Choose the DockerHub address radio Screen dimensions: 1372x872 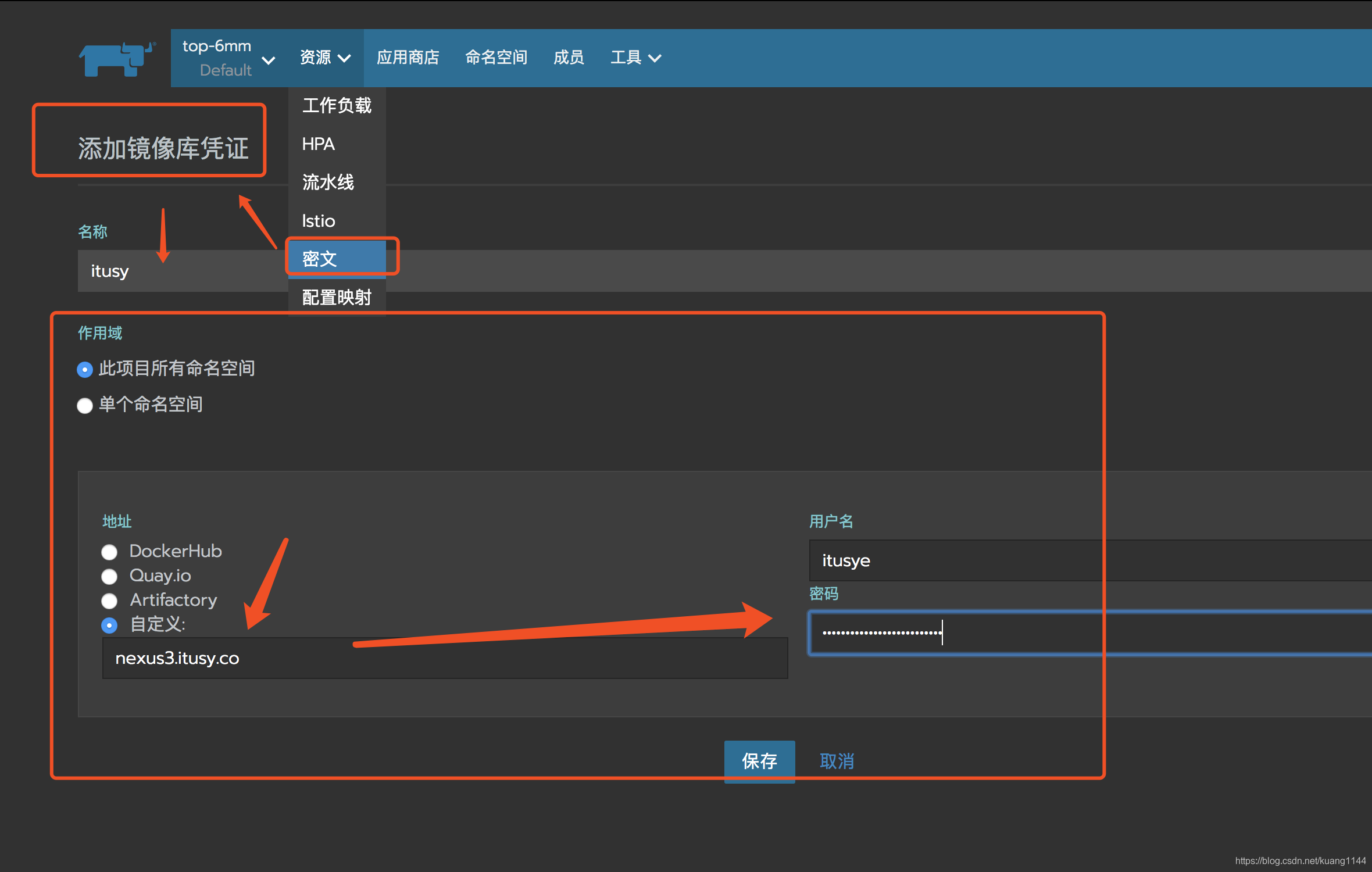coord(109,552)
